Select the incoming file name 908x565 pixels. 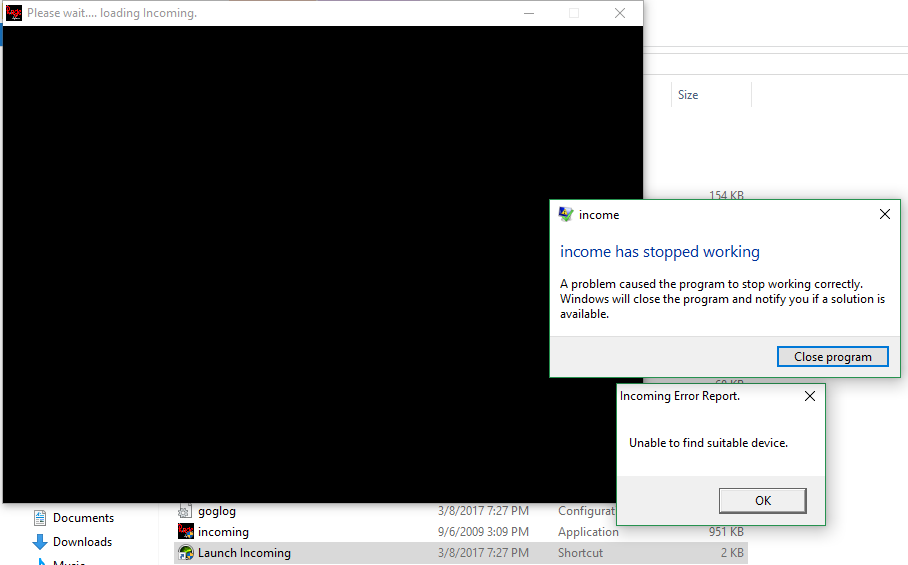coord(223,532)
